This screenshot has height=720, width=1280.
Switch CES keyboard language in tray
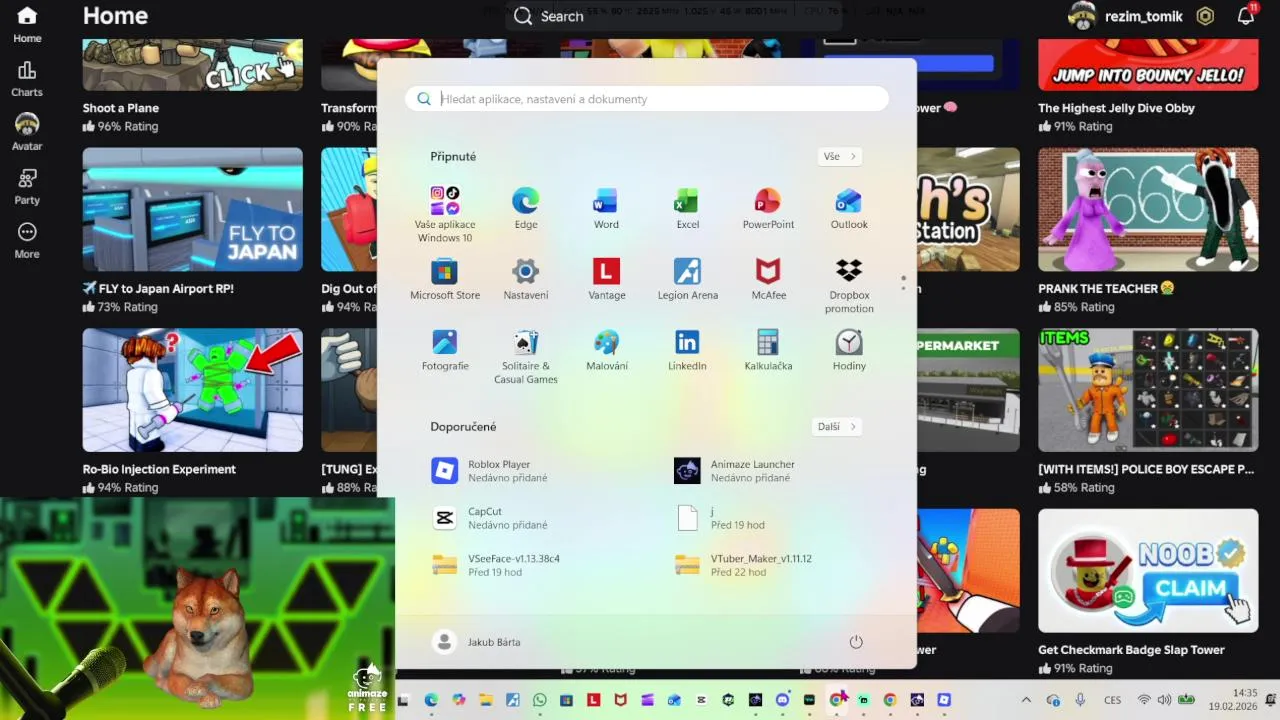click(x=1113, y=700)
